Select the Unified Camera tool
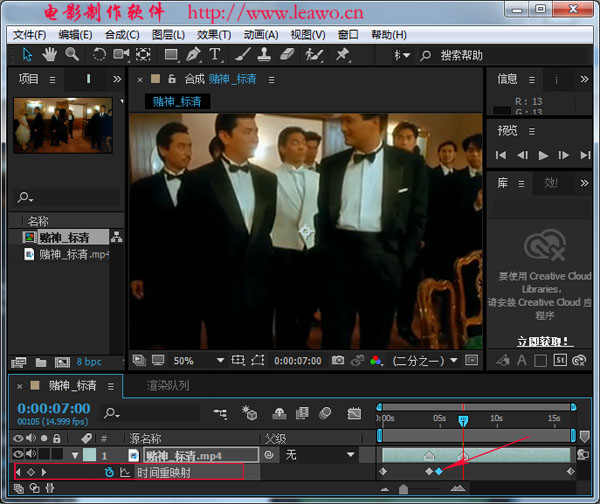Screen dimensions: 600x504 point(121,54)
